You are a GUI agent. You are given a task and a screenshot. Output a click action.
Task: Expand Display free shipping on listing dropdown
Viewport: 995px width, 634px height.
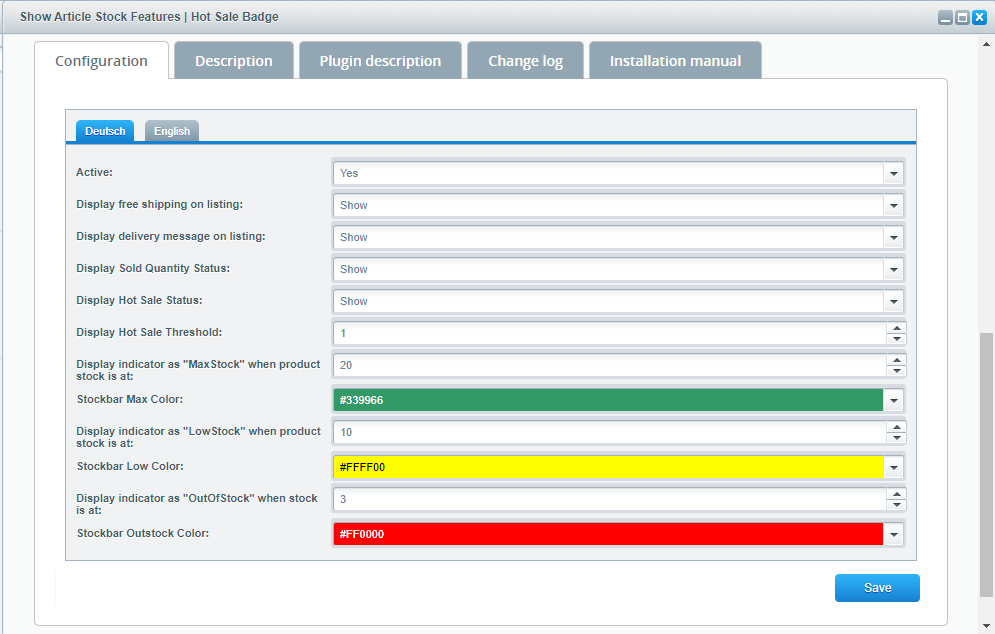click(x=893, y=205)
